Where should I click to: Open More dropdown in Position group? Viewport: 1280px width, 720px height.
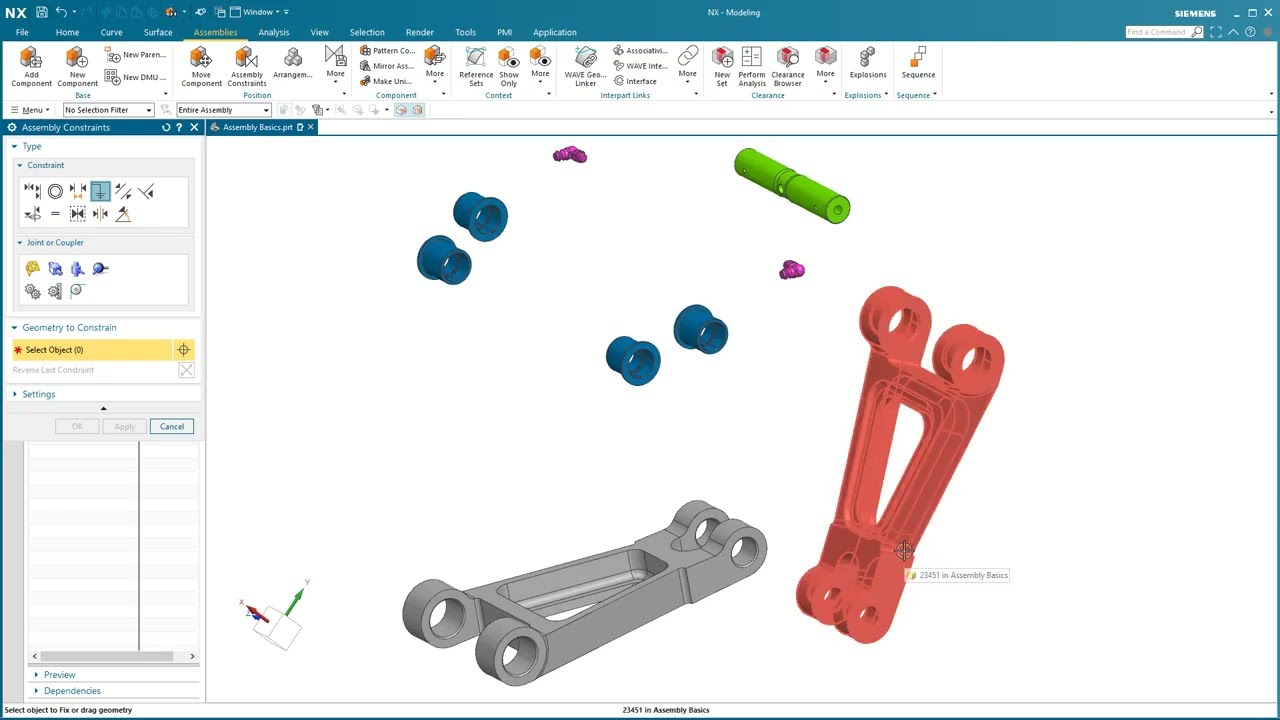pos(335,66)
